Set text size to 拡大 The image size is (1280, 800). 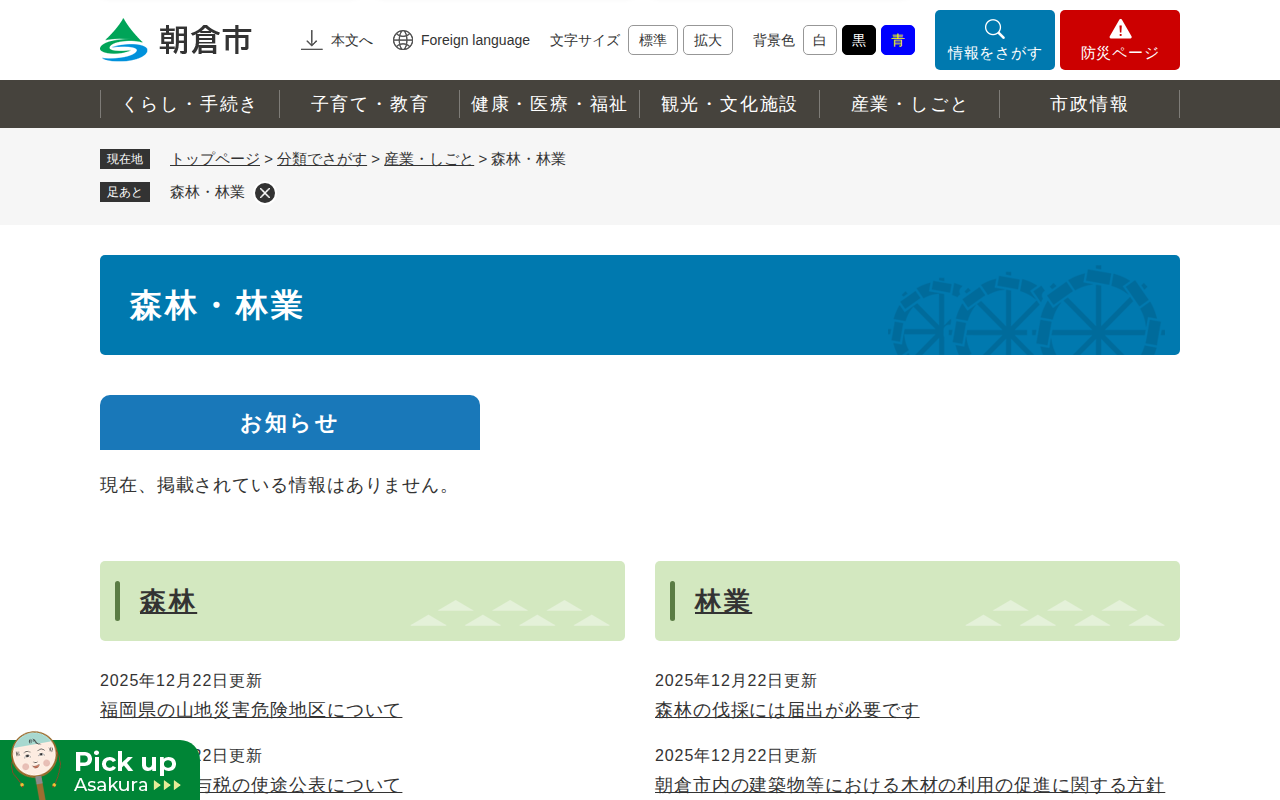click(x=708, y=40)
